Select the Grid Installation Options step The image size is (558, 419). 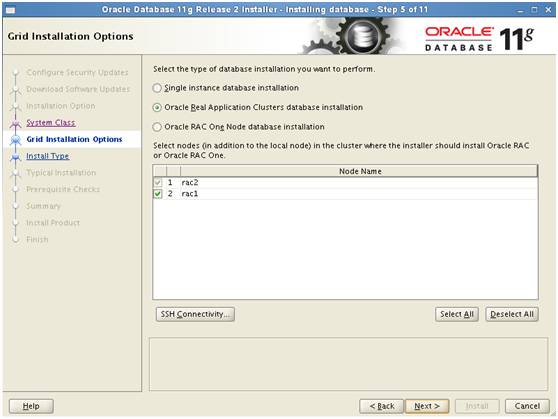click(74, 139)
